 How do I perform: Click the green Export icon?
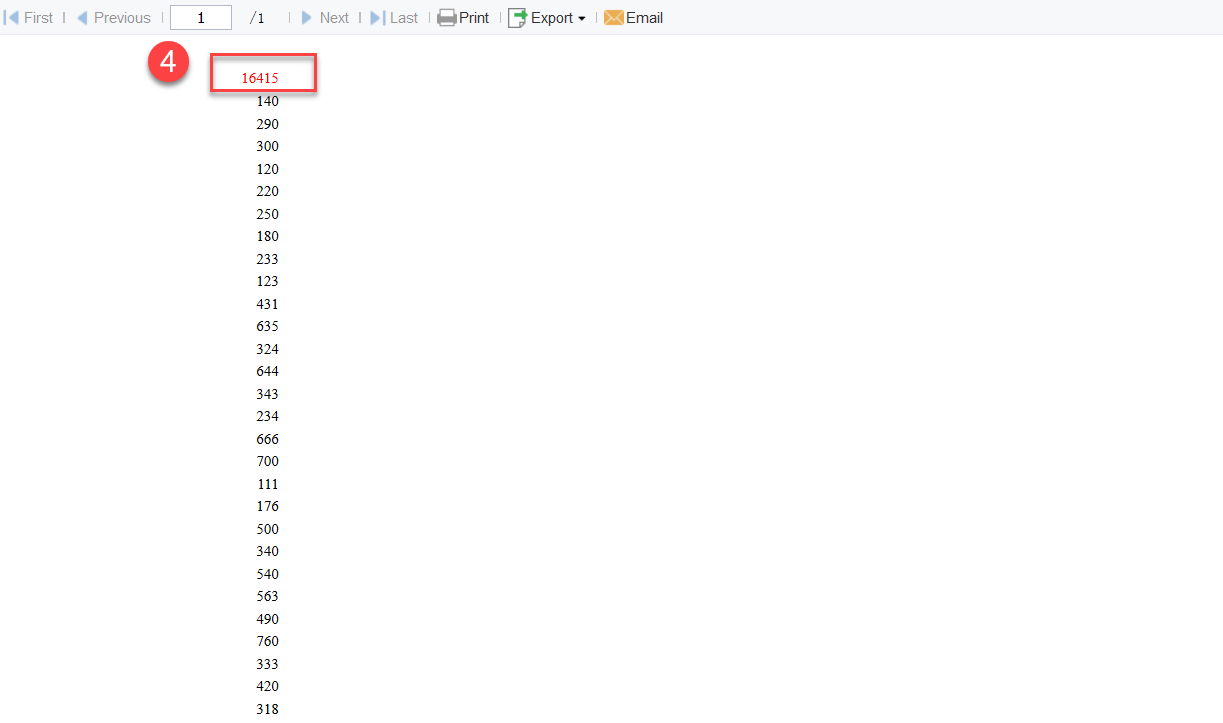pos(518,17)
